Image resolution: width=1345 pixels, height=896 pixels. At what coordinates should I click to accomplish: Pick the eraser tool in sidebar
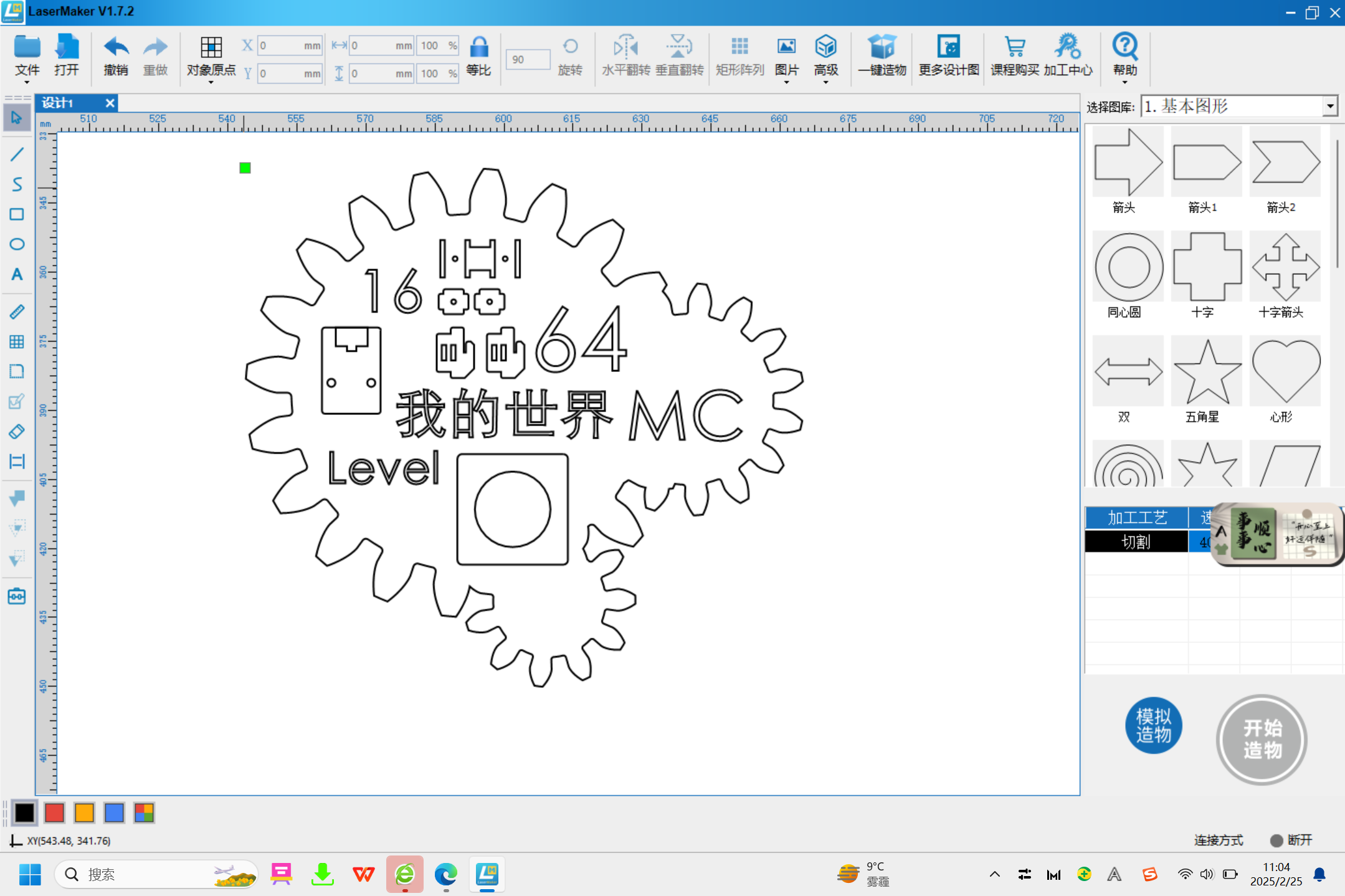[17, 431]
